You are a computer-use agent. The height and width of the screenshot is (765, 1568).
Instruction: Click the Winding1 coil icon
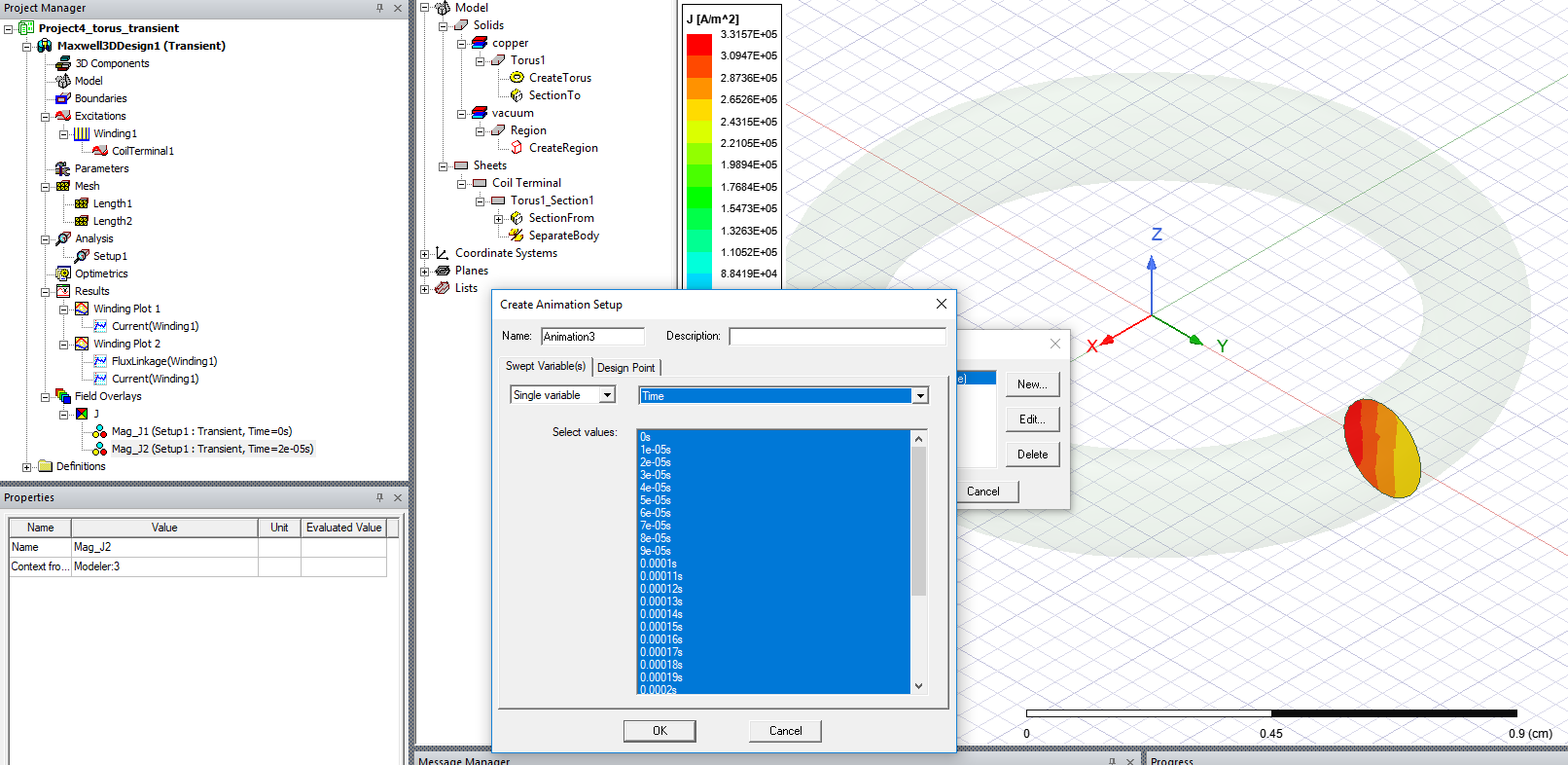tap(82, 133)
